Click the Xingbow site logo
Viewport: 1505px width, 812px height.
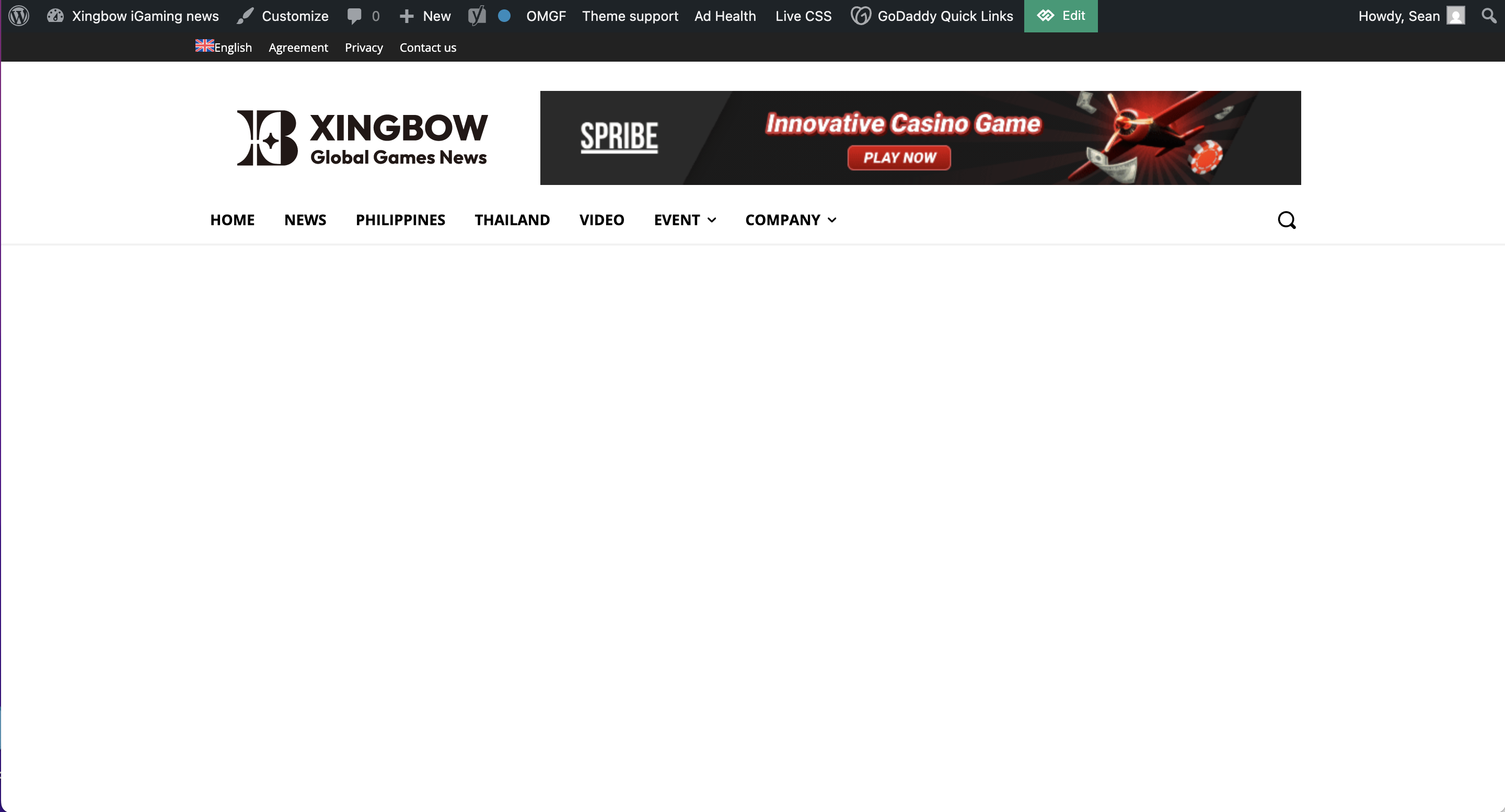click(362, 138)
